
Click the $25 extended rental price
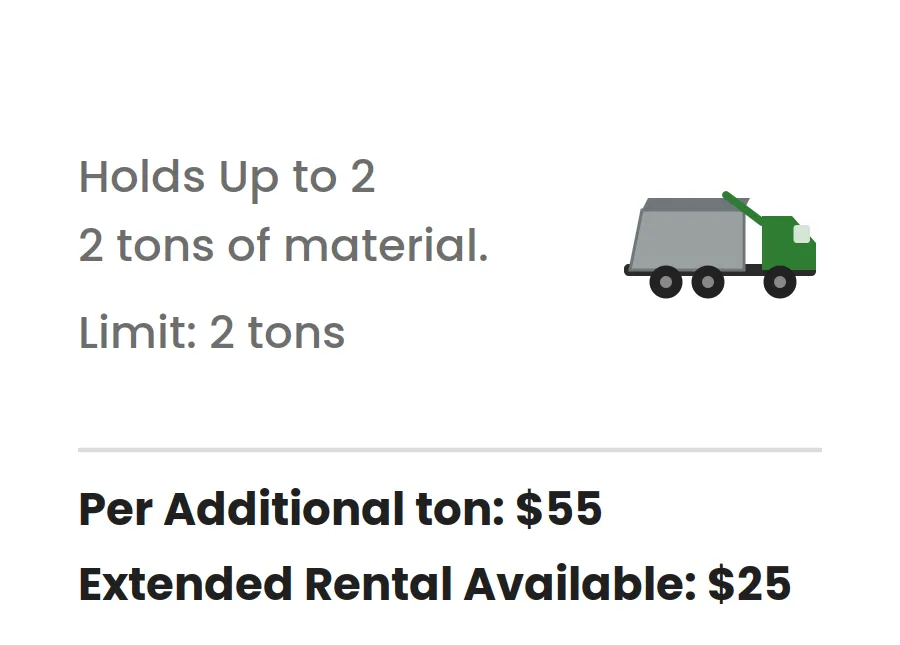pyautogui.click(x=749, y=584)
